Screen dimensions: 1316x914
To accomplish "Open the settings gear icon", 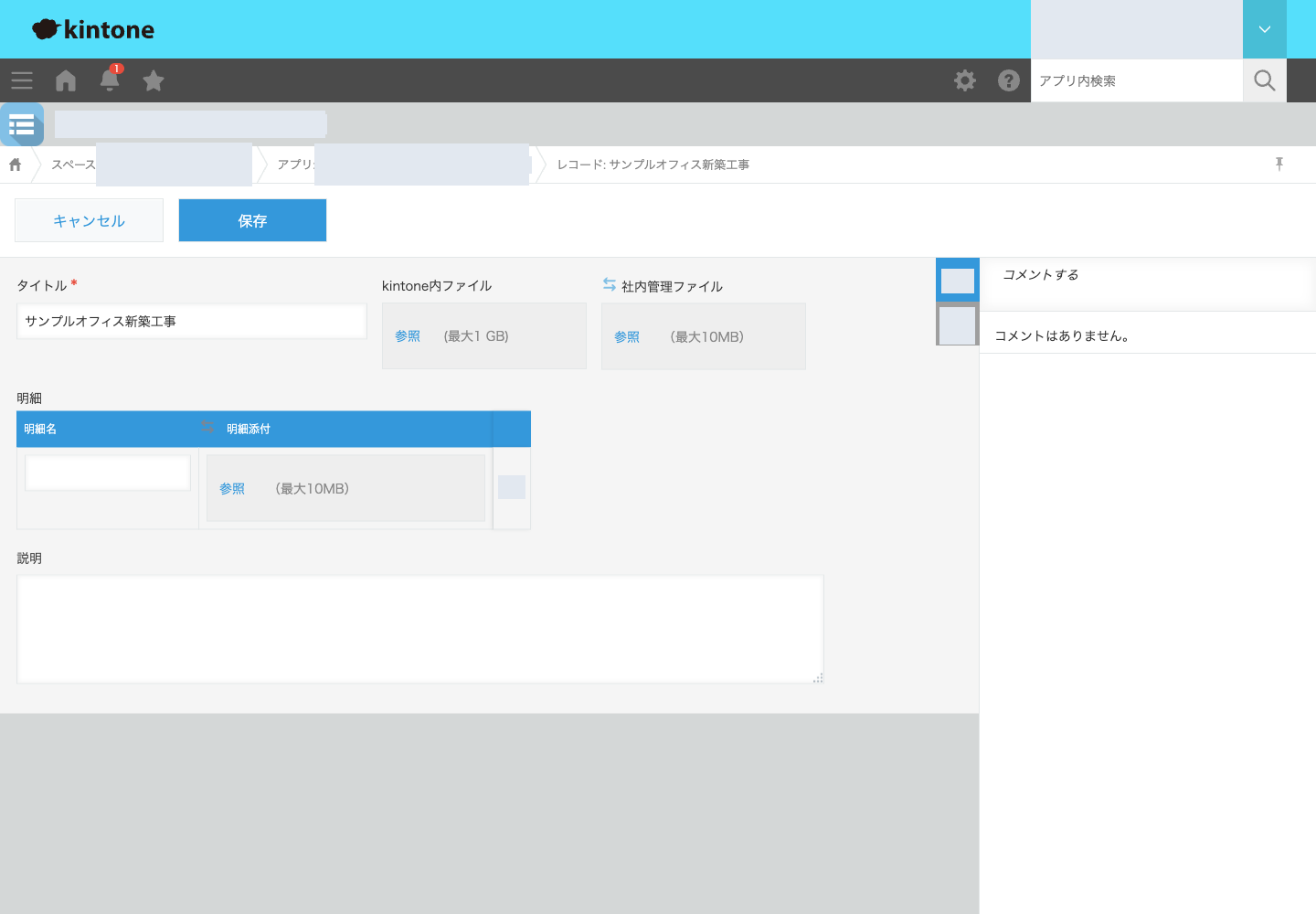I will point(965,80).
